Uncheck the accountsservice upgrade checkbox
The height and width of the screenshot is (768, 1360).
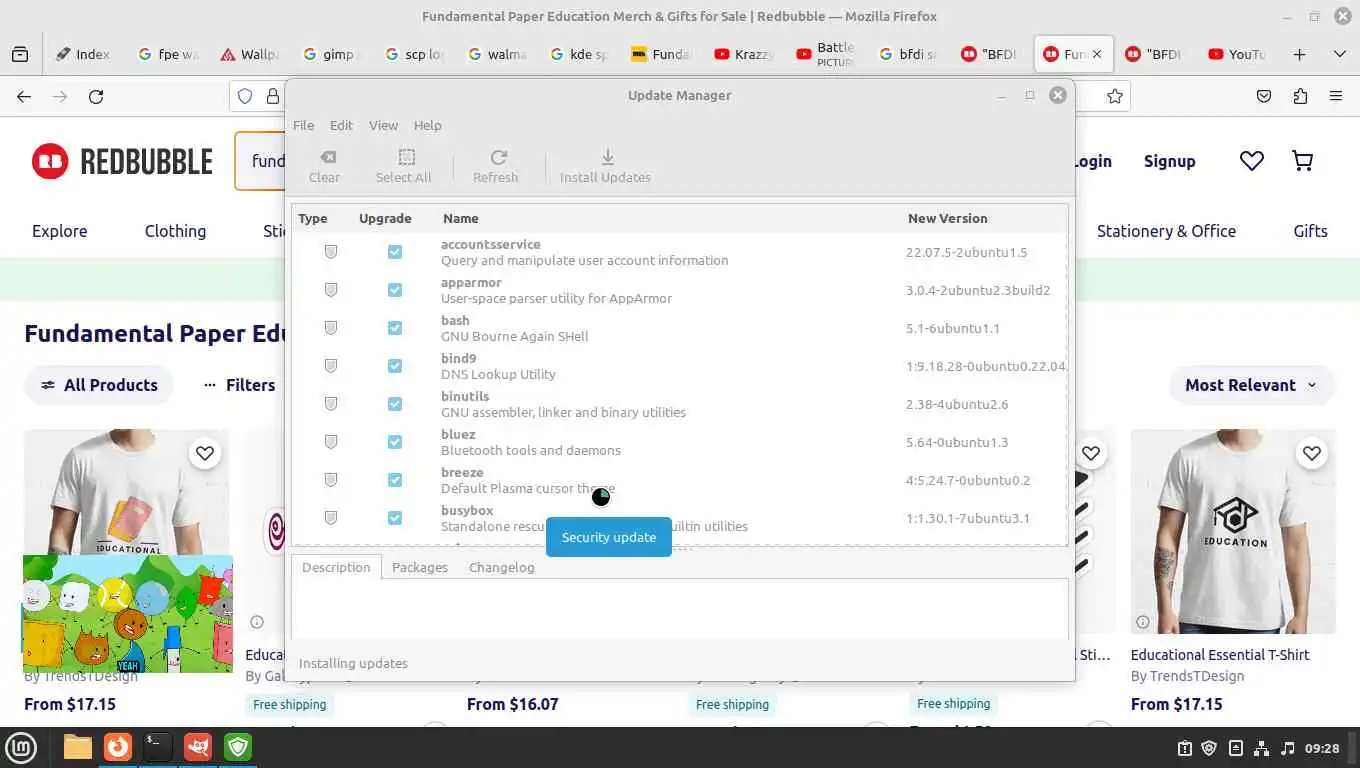[395, 252]
